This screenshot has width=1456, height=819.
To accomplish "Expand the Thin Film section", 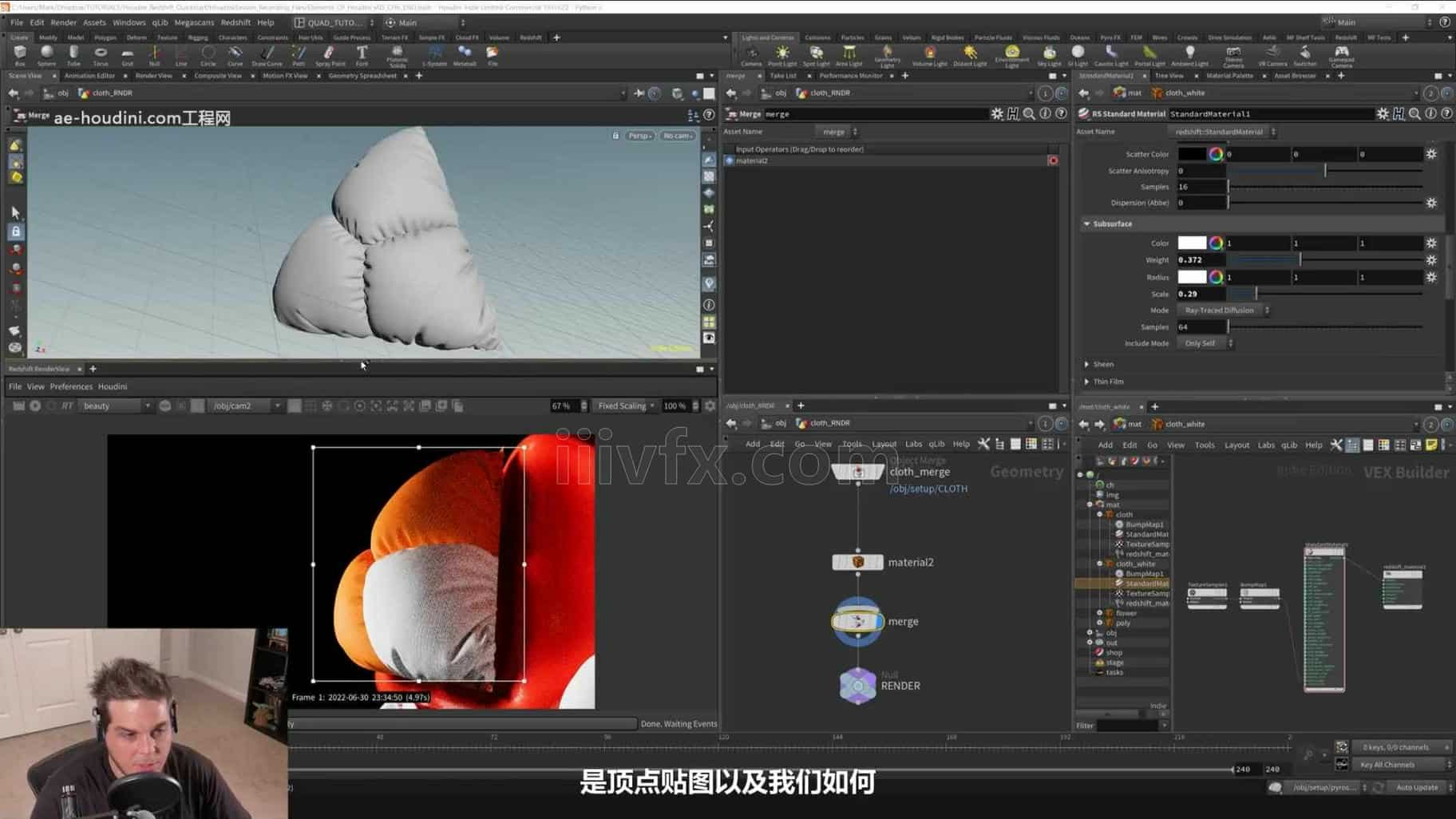I will [1107, 382].
